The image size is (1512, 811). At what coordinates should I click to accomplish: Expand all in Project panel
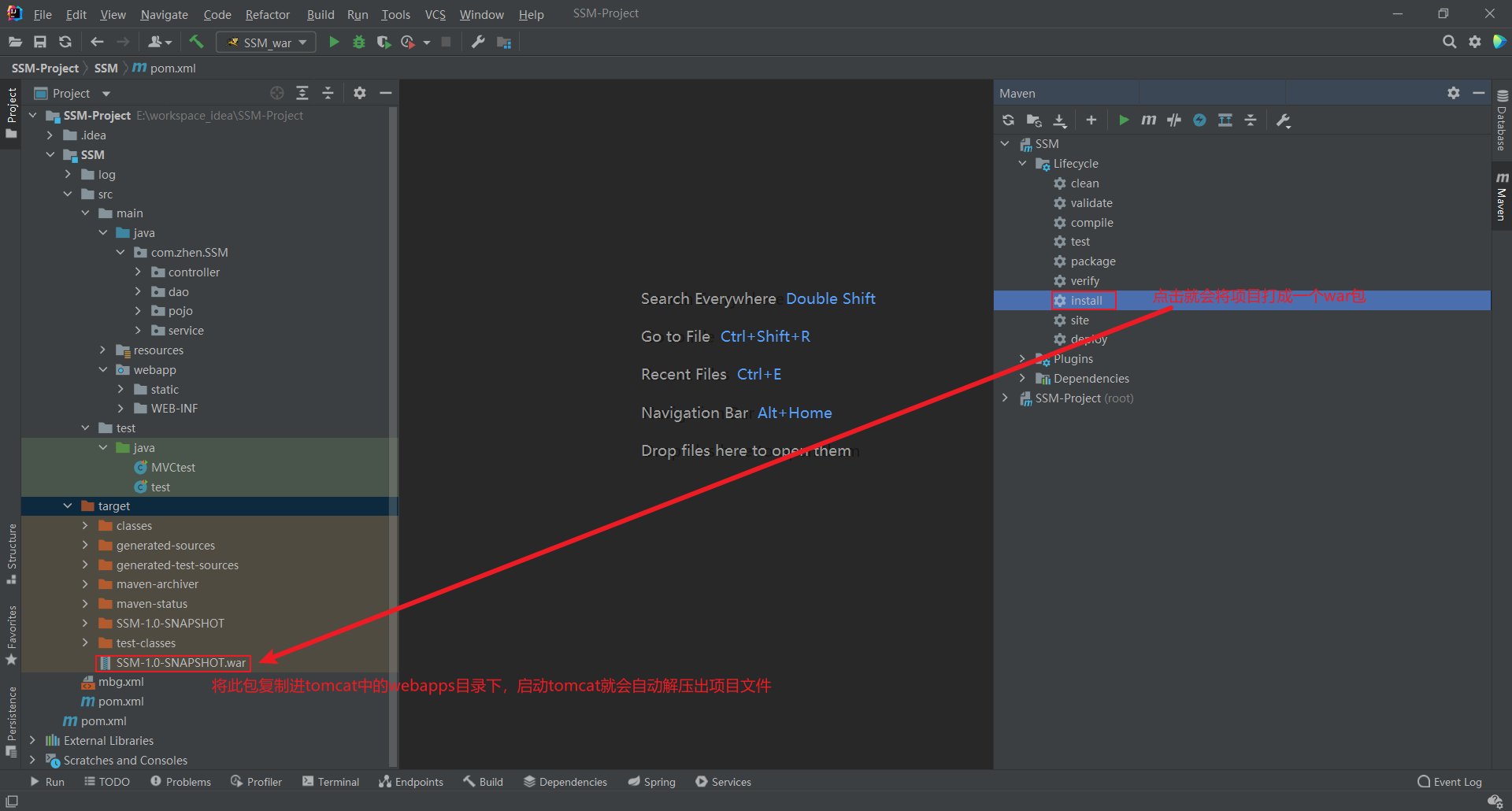point(302,93)
